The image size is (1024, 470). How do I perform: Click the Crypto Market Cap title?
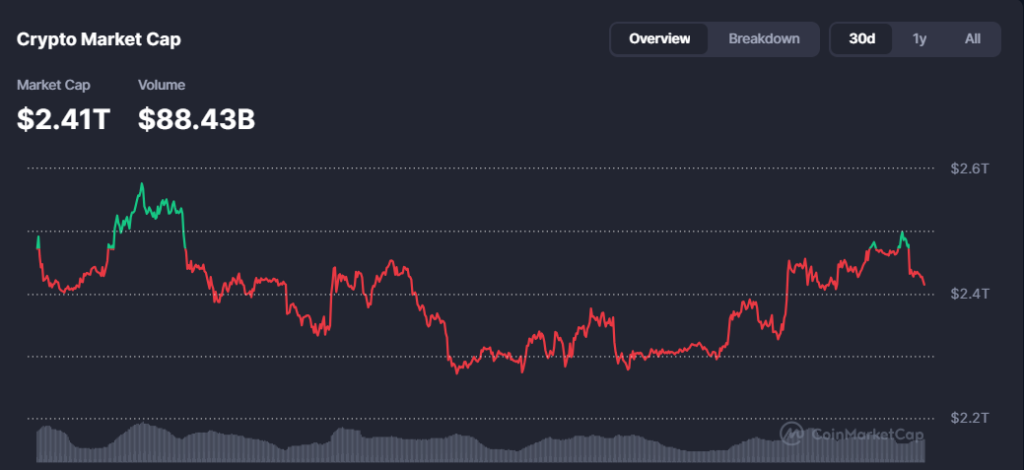(x=99, y=40)
